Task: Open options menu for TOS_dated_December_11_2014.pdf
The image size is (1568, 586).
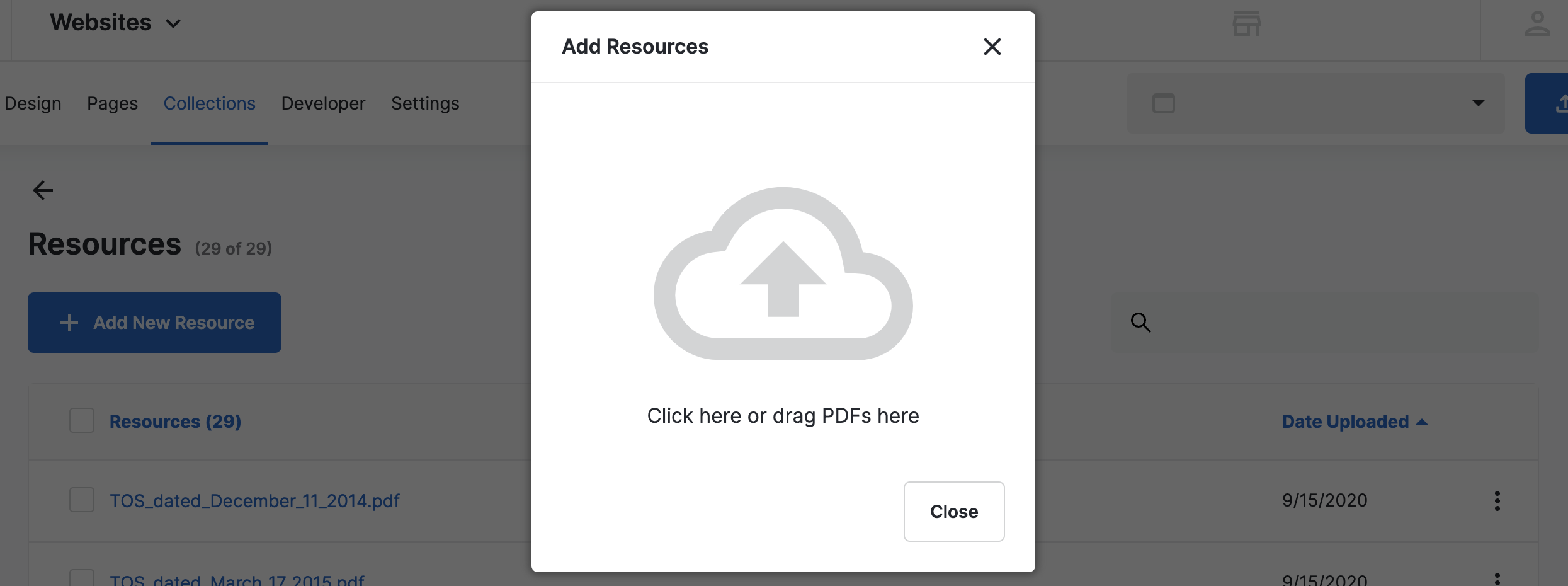Action: 1497,501
